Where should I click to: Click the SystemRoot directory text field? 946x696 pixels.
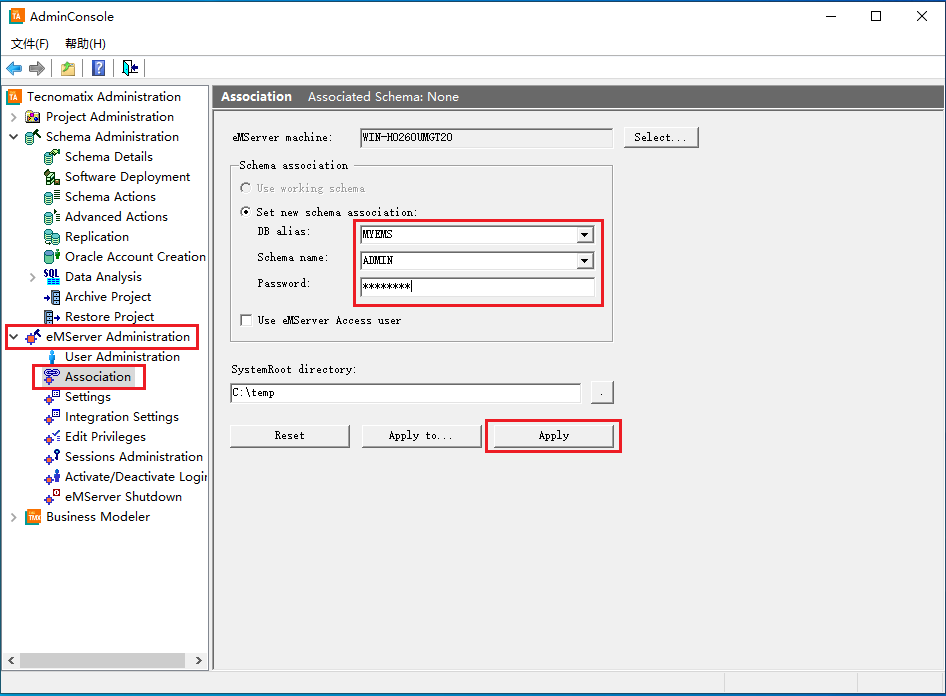[405, 393]
